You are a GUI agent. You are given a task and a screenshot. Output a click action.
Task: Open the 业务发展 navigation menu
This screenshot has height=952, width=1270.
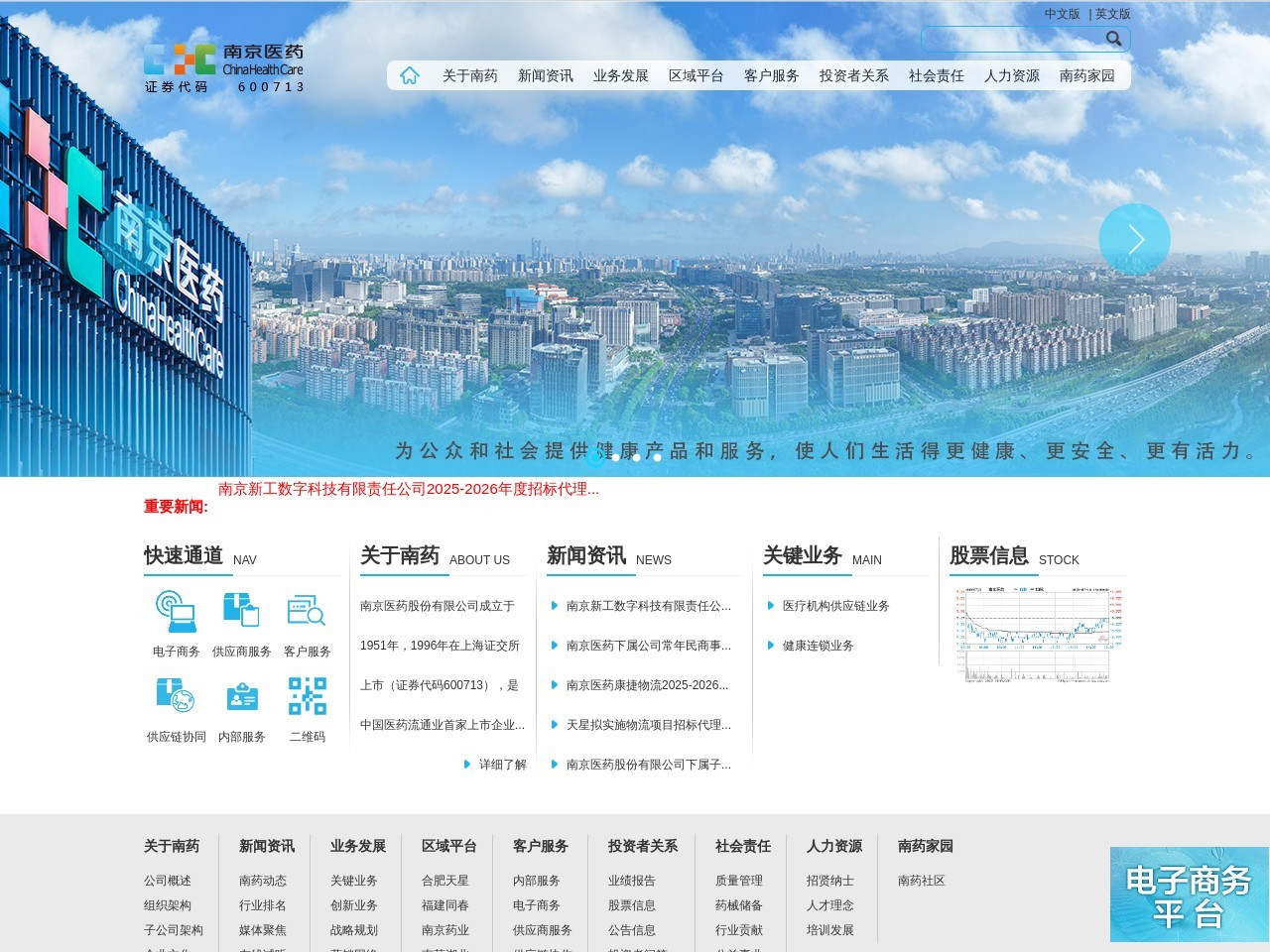coord(620,75)
